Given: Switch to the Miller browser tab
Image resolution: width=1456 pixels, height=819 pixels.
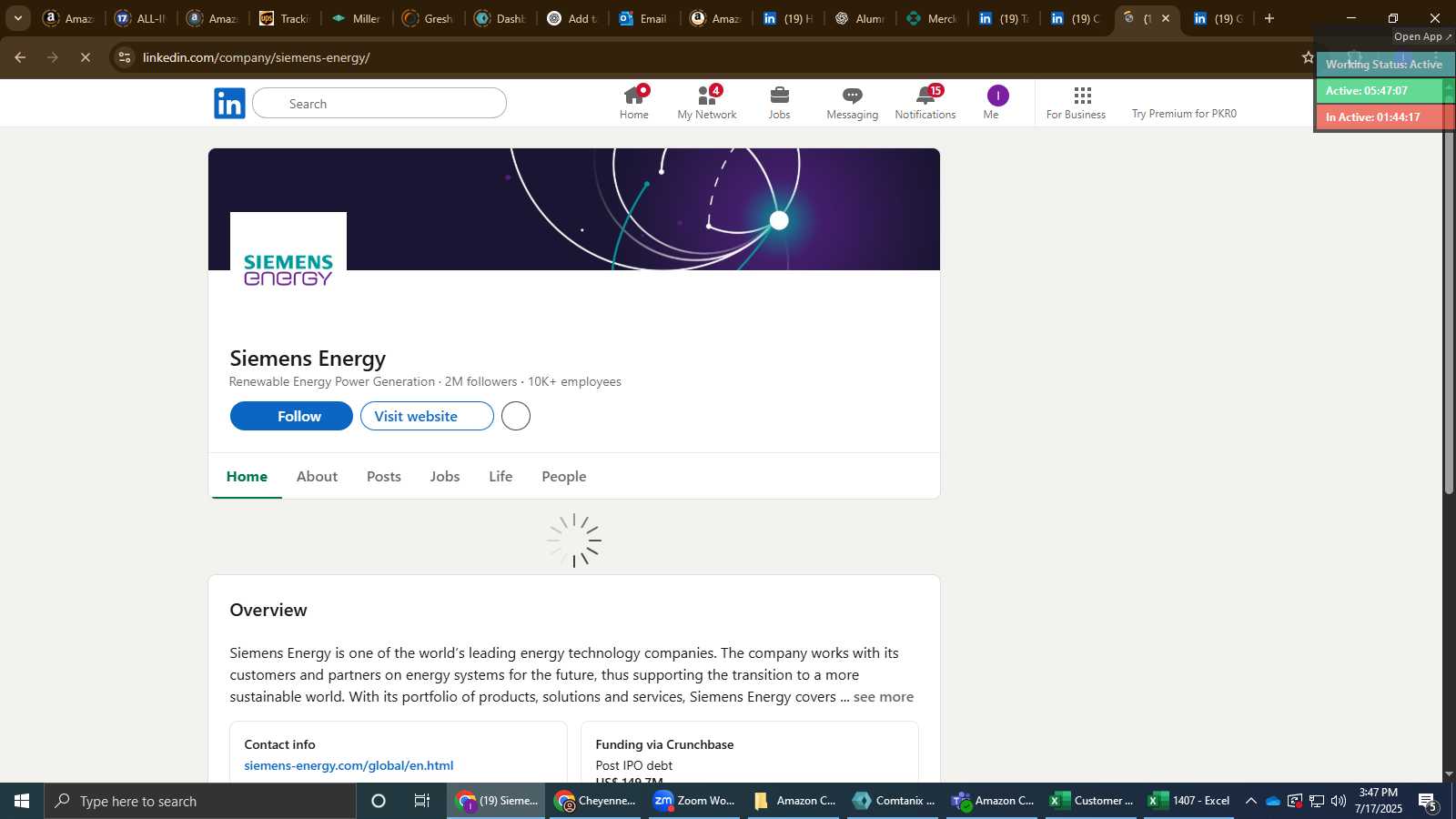Looking at the screenshot, I should pos(357,18).
